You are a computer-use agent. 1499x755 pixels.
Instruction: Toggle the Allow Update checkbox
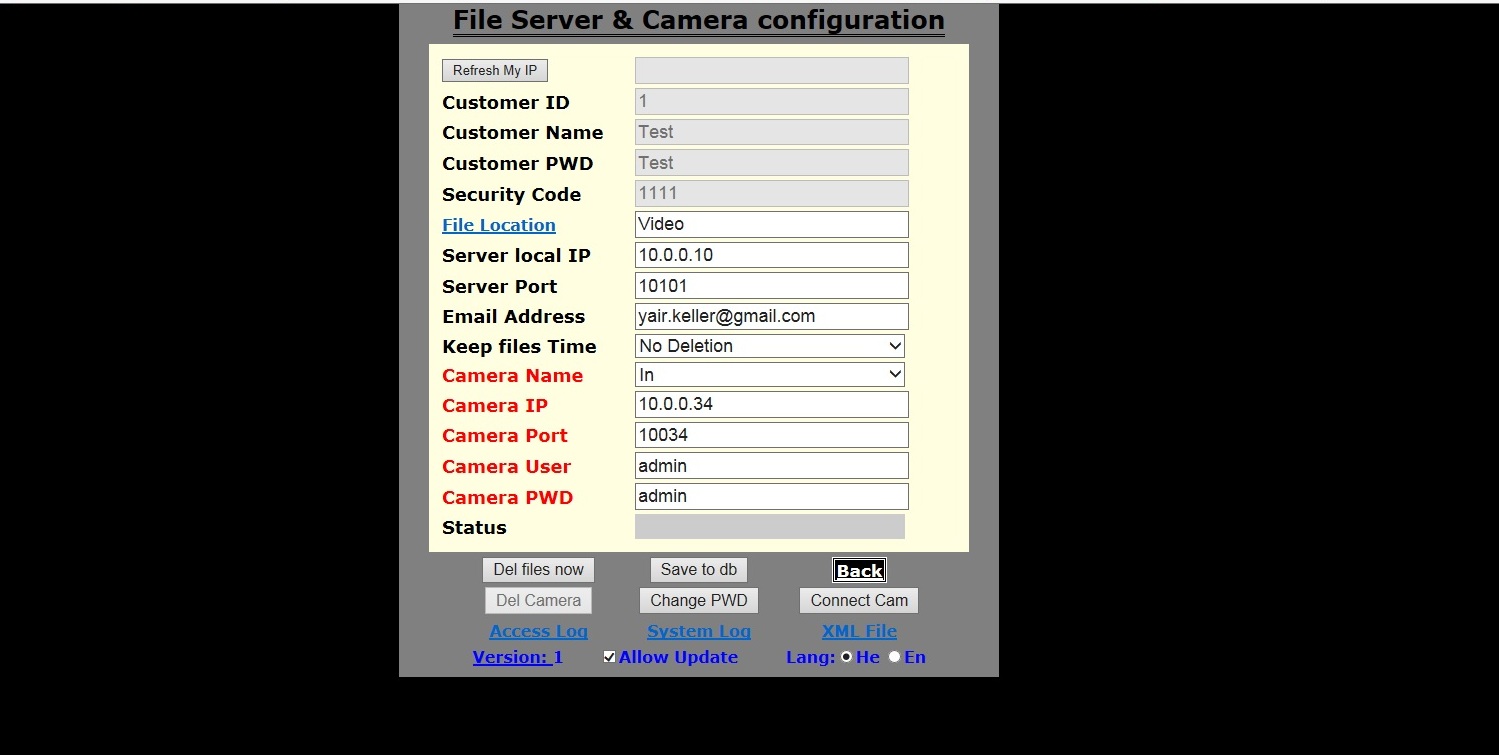point(609,657)
